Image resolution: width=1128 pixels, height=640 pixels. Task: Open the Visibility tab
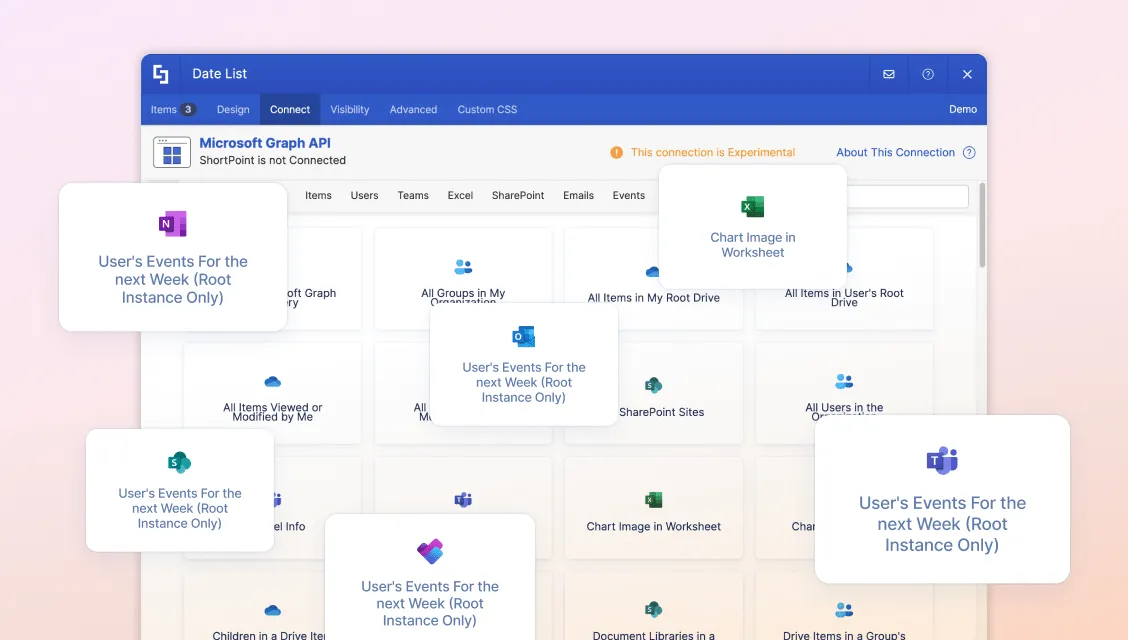[349, 109]
